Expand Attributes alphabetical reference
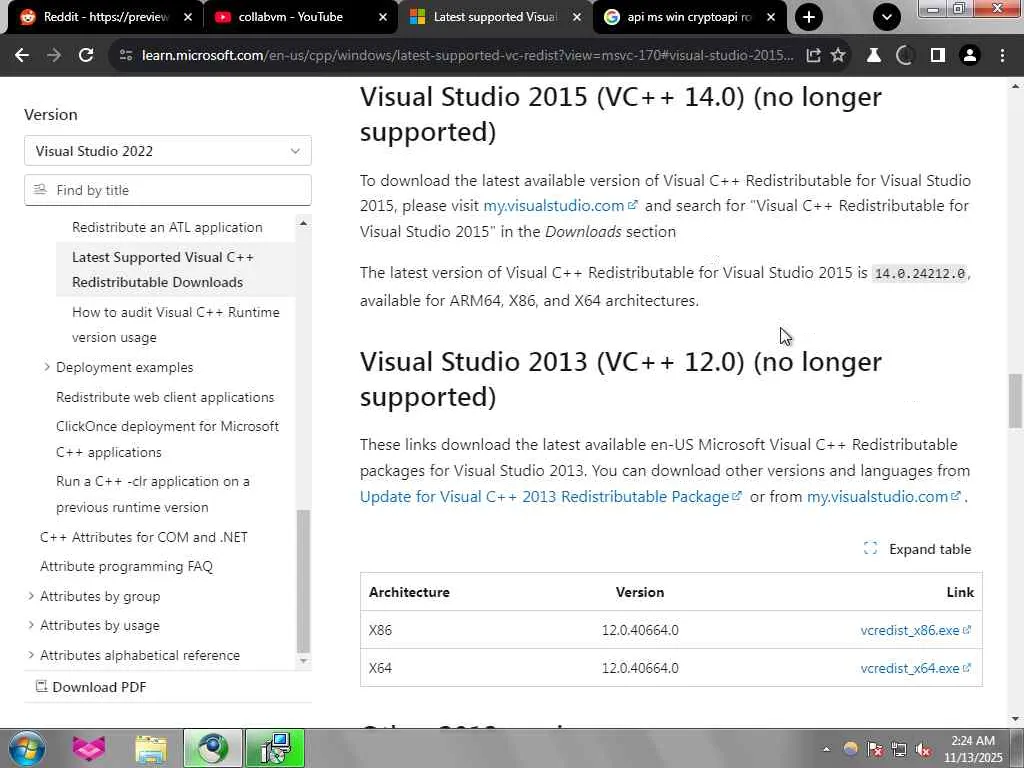This screenshot has width=1024, height=768. pyautogui.click(x=31, y=654)
